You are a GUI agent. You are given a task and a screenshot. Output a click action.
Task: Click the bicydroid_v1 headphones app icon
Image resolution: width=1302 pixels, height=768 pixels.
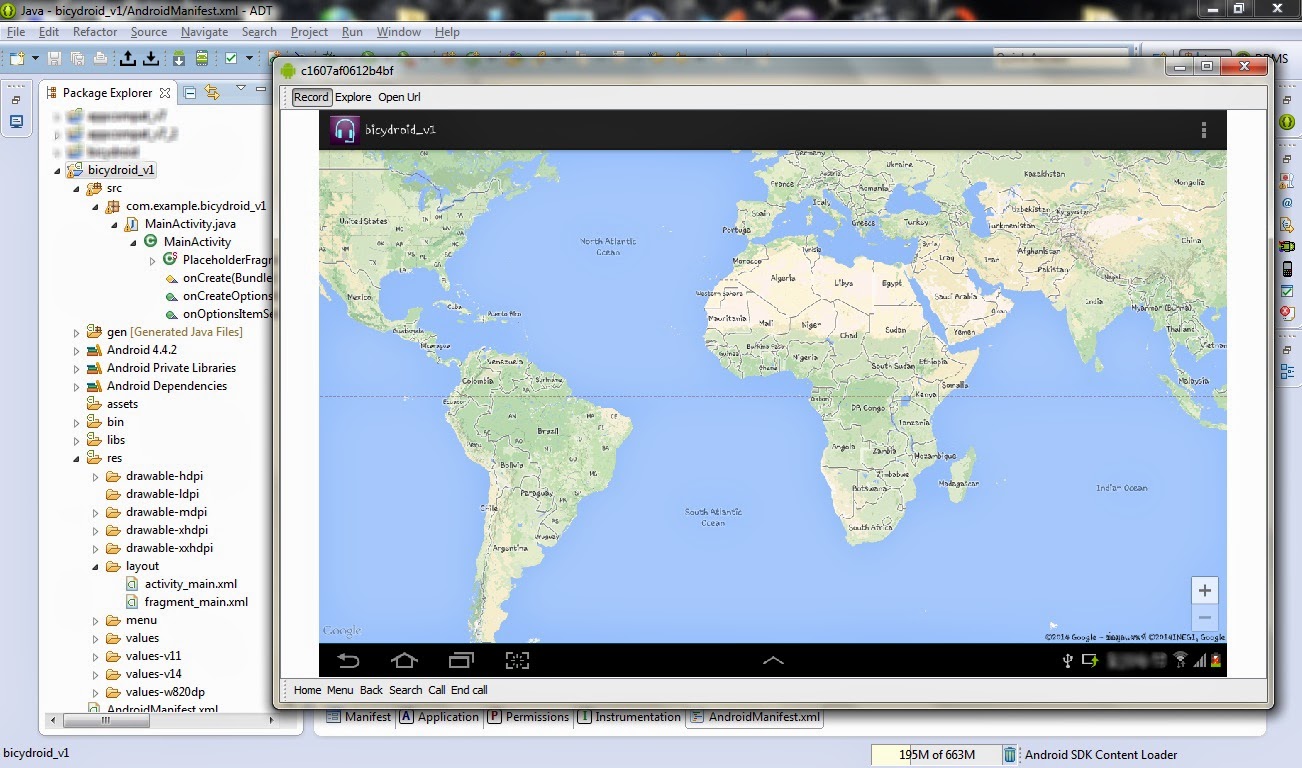pos(345,130)
